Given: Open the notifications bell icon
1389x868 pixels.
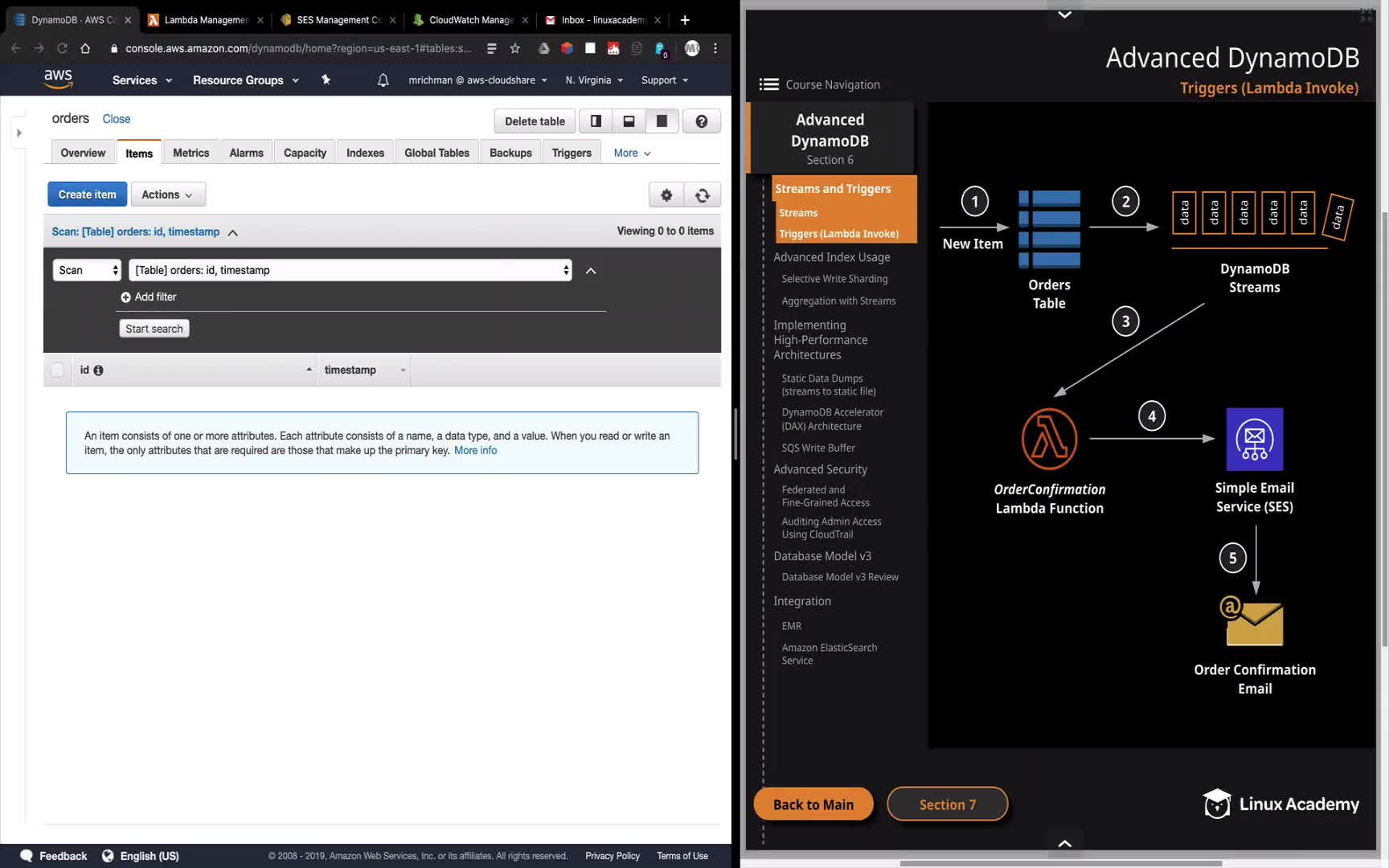Looking at the screenshot, I should coord(383,80).
